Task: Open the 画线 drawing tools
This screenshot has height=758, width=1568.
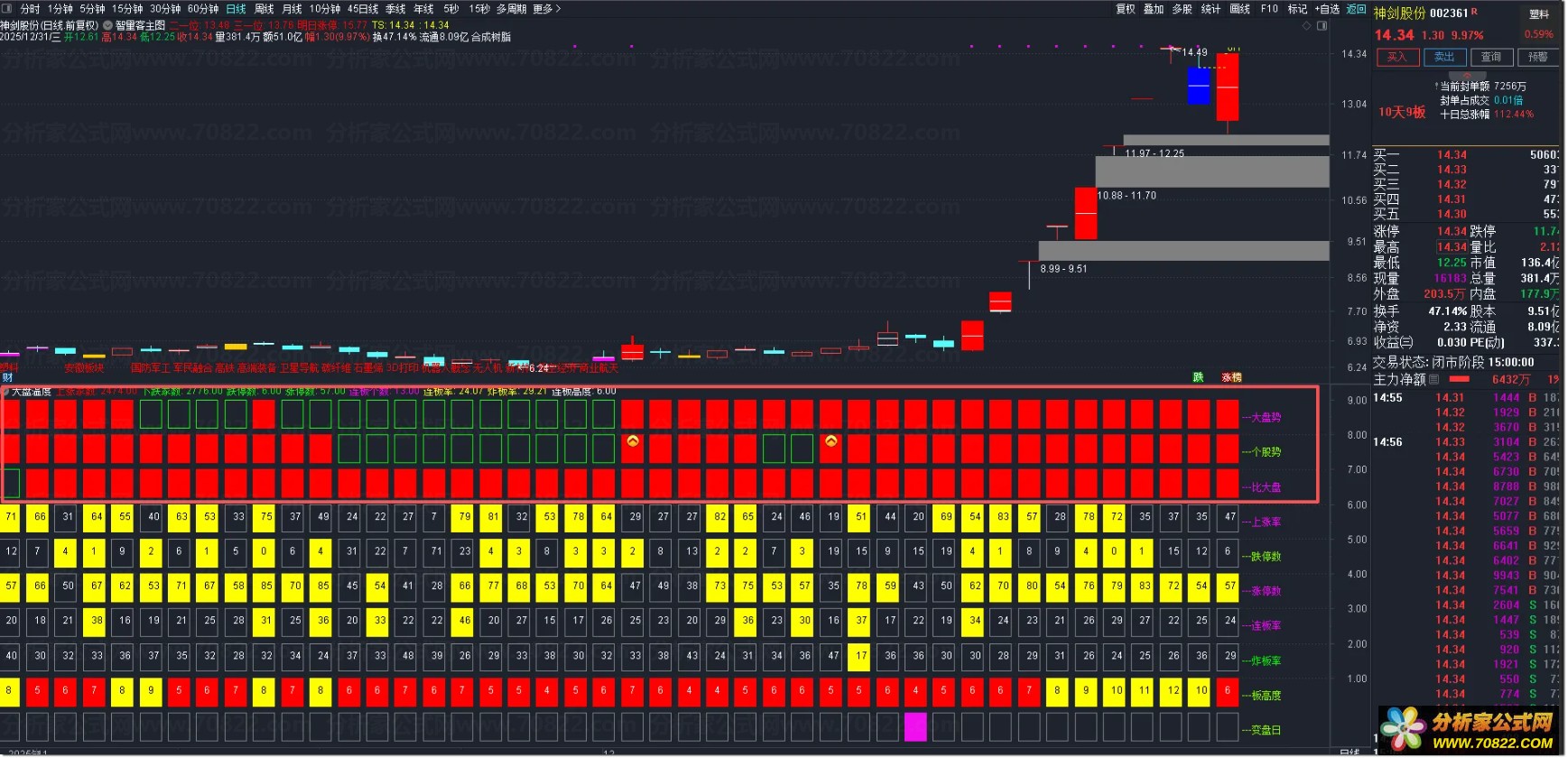Action: [1240, 8]
